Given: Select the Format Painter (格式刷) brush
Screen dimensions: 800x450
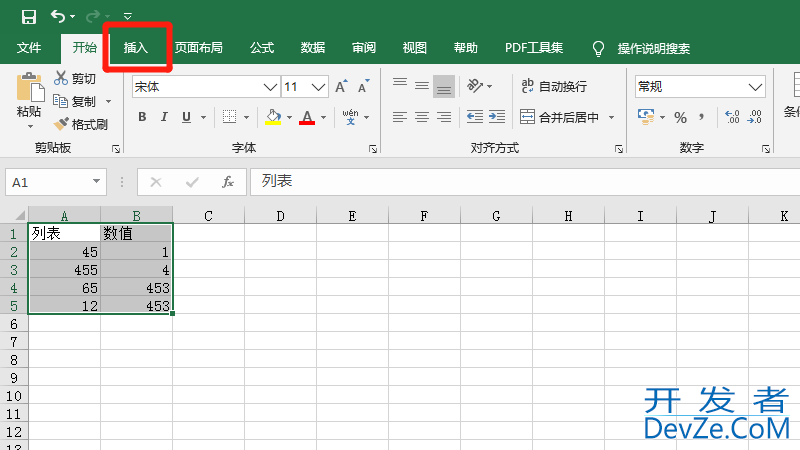Looking at the screenshot, I should [x=81, y=124].
